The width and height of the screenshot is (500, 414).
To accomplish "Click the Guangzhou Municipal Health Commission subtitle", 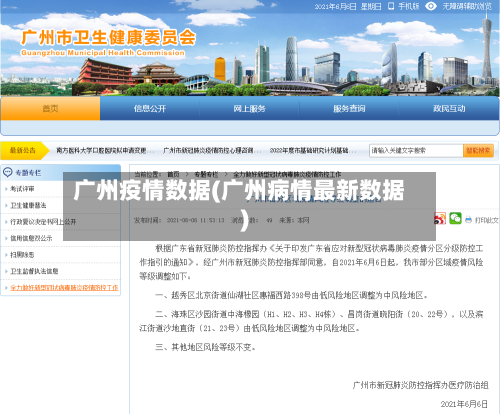I will pos(103,53).
